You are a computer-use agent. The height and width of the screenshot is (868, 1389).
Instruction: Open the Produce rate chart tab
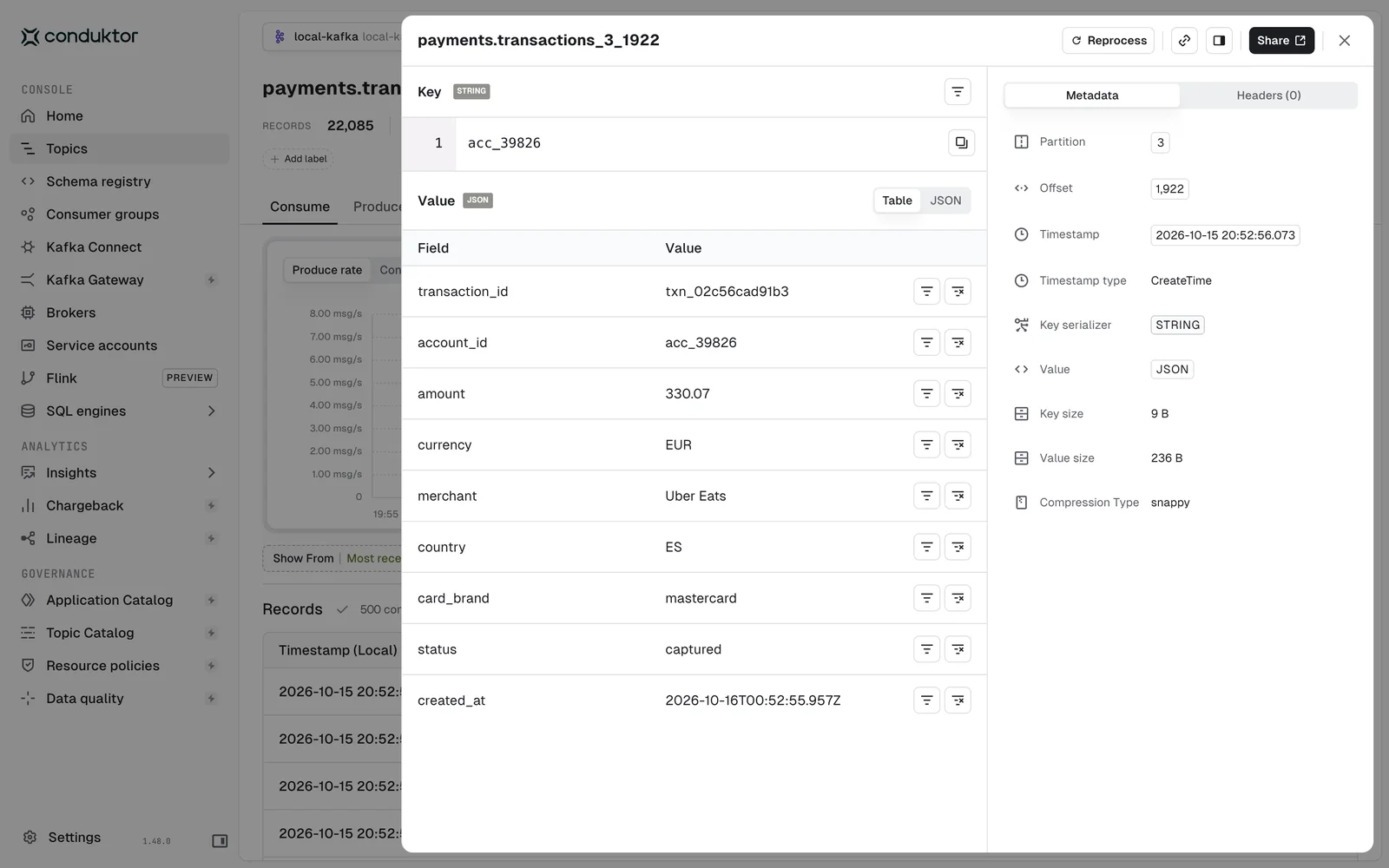tap(327, 271)
